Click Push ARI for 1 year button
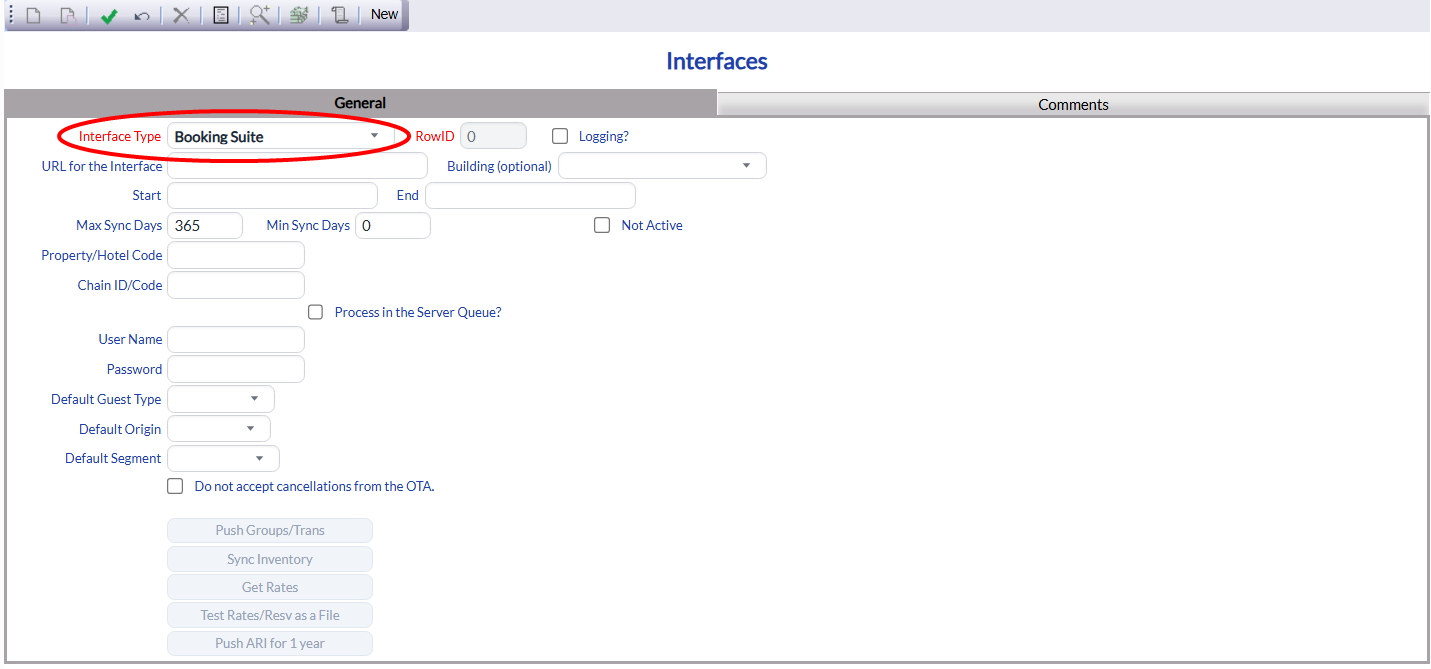Image resolution: width=1431 pixels, height=669 pixels. tap(270, 643)
